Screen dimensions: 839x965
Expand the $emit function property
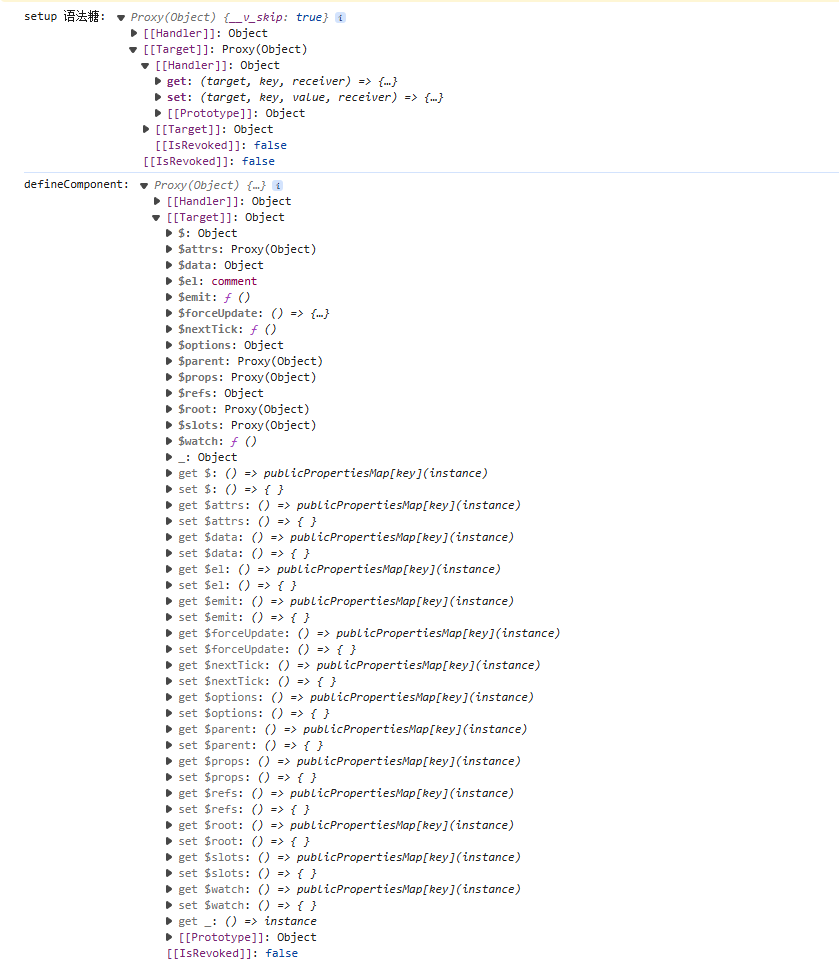click(x=169, y=298)
